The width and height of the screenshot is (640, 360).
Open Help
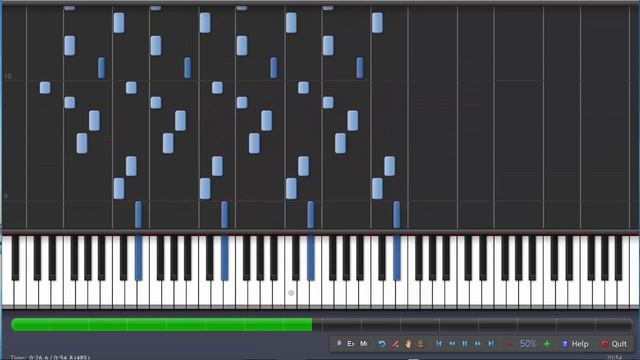pos(575,344)
